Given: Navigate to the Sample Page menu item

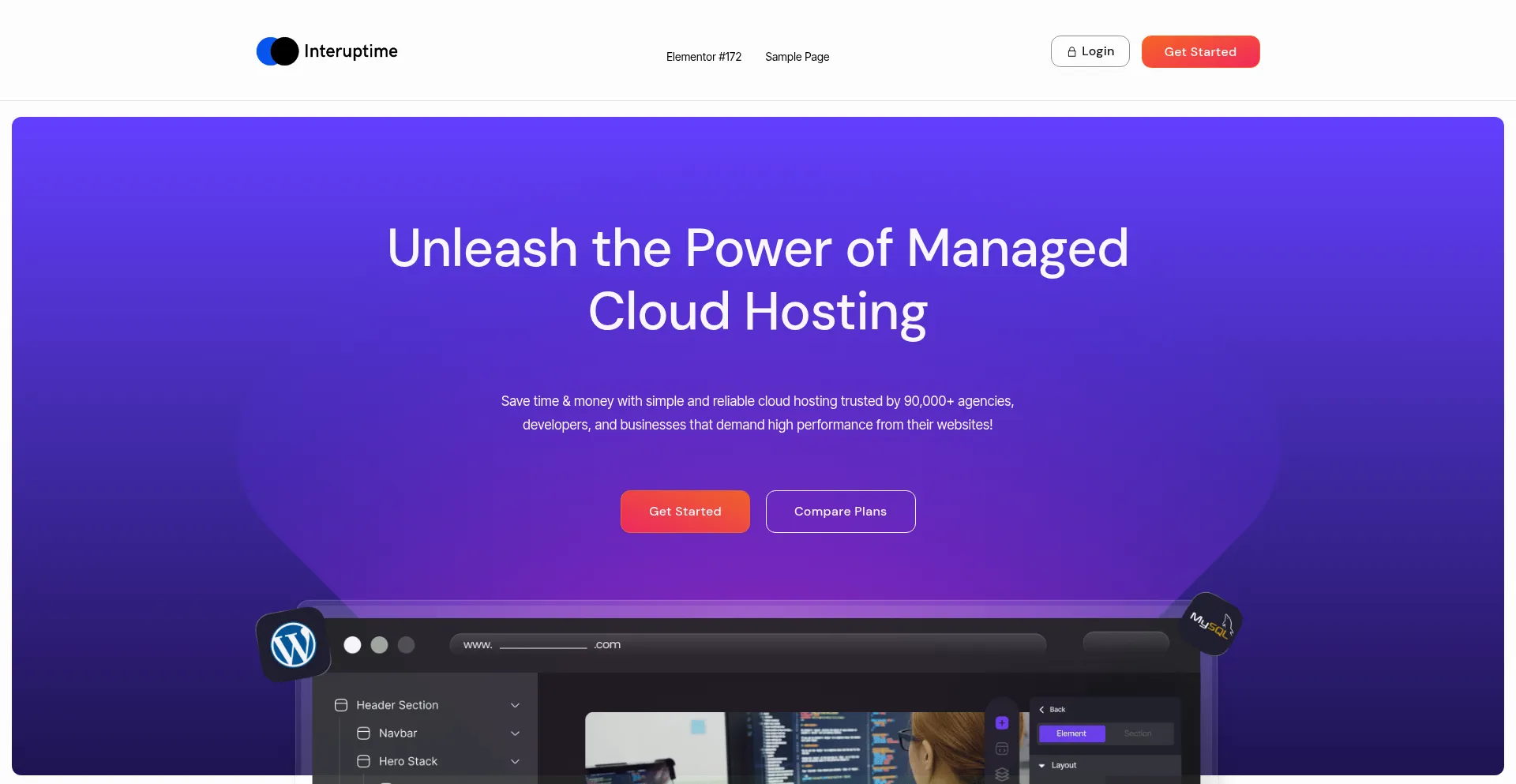Looking at the screenshot, I should pyautogui.click(x=797, y=57).
